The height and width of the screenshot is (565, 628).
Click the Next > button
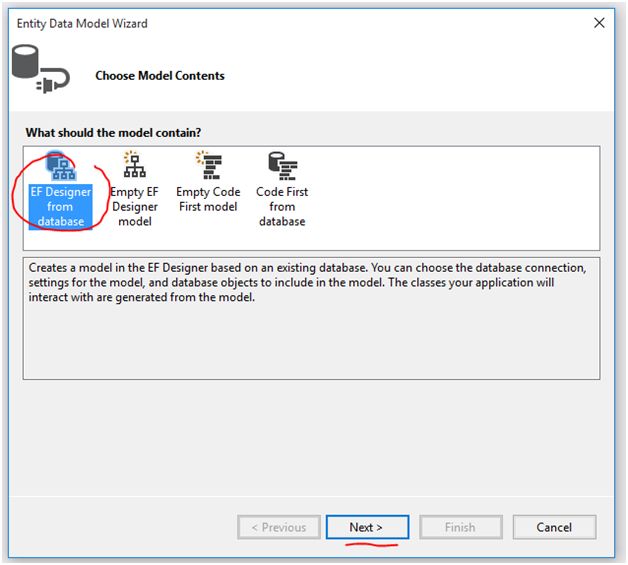367,527
